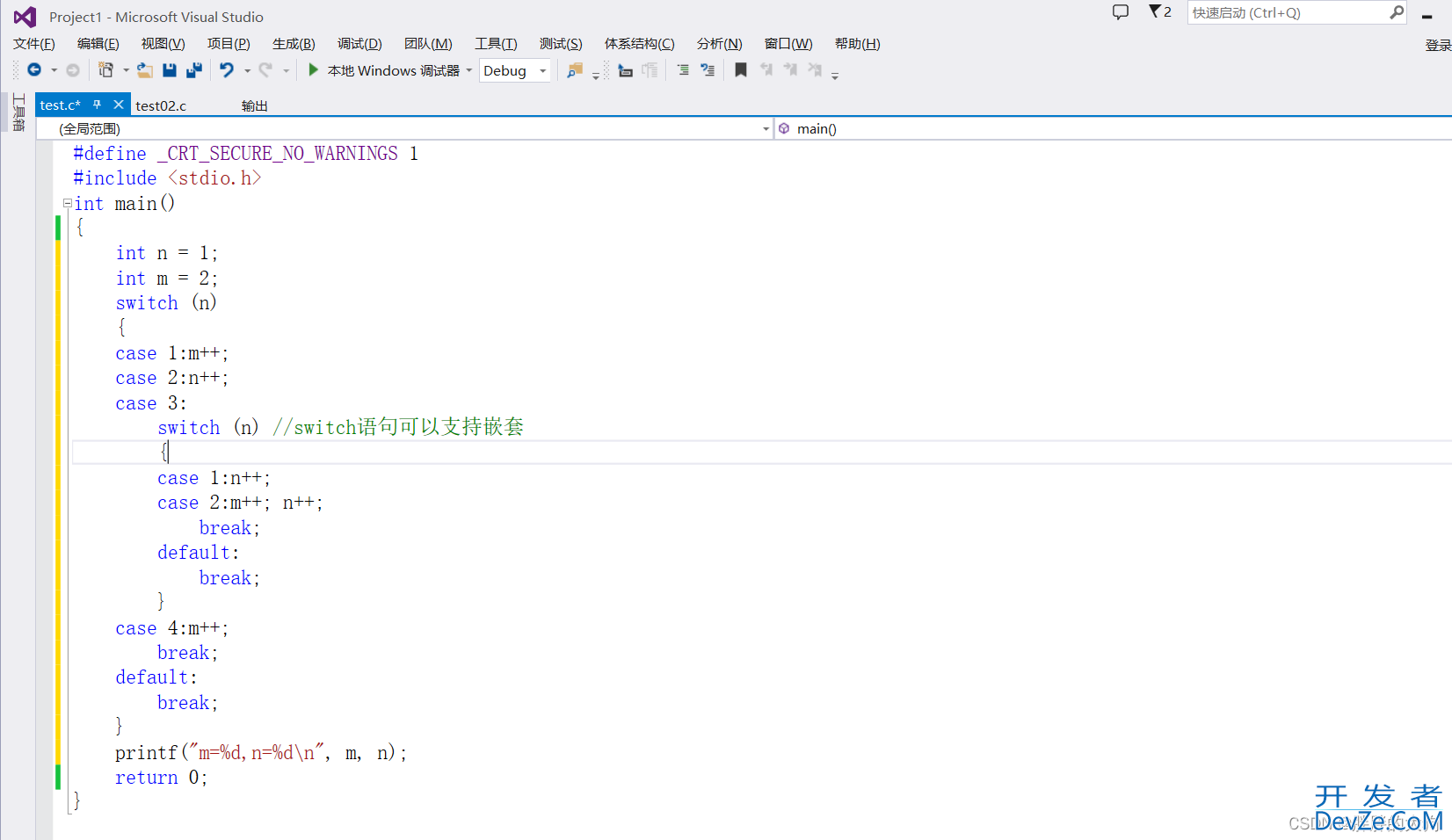Click the comment out selected lines icon

[683, 70]
